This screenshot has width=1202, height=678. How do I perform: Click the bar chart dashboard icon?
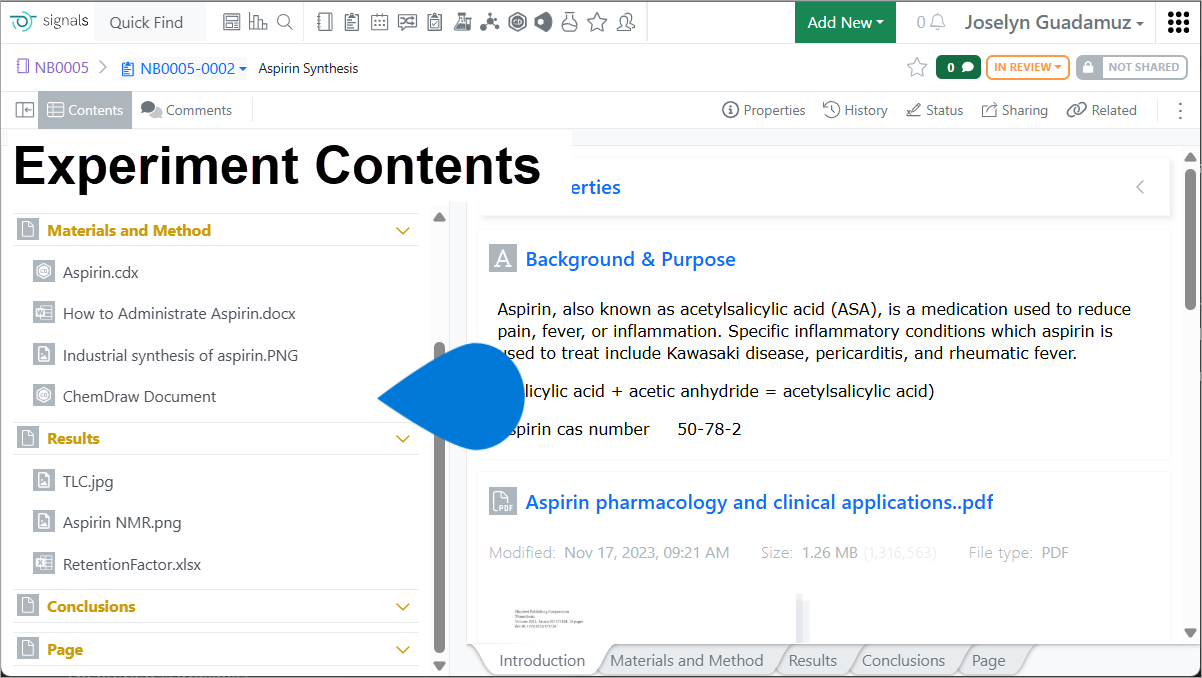click(x=258, y=22)
